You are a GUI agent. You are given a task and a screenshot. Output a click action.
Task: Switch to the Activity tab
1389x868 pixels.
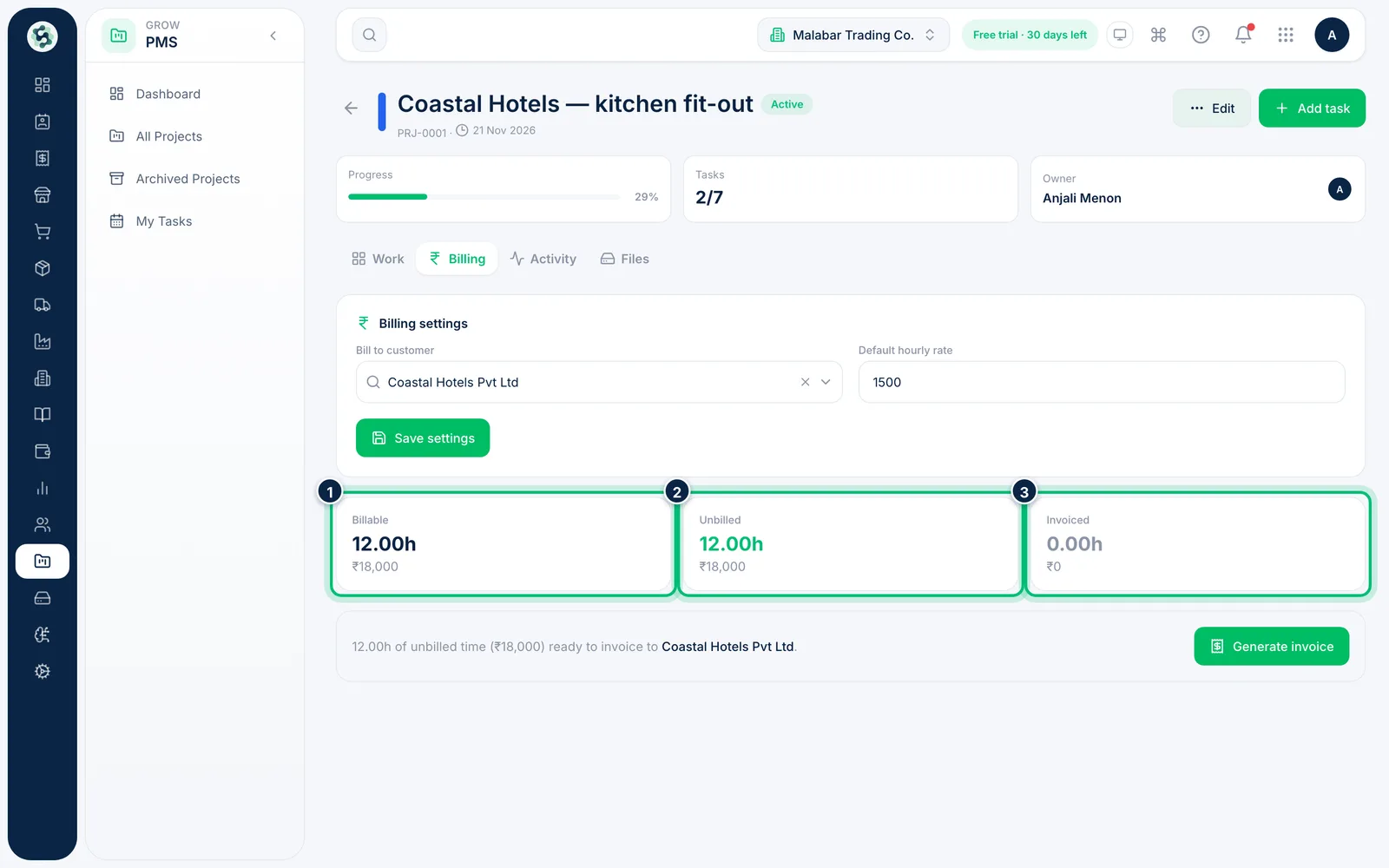tap(543, 259)
